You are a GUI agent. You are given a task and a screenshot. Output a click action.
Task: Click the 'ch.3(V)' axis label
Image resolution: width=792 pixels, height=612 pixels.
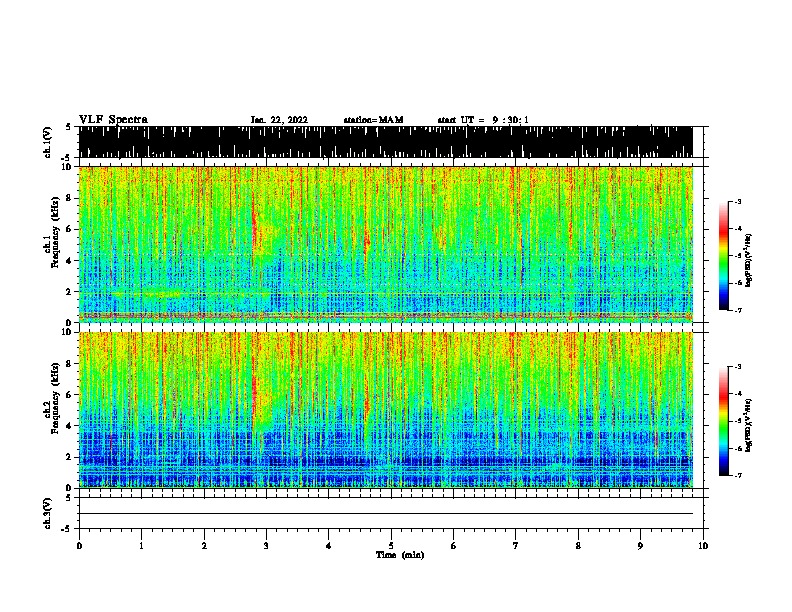[47, 513]
